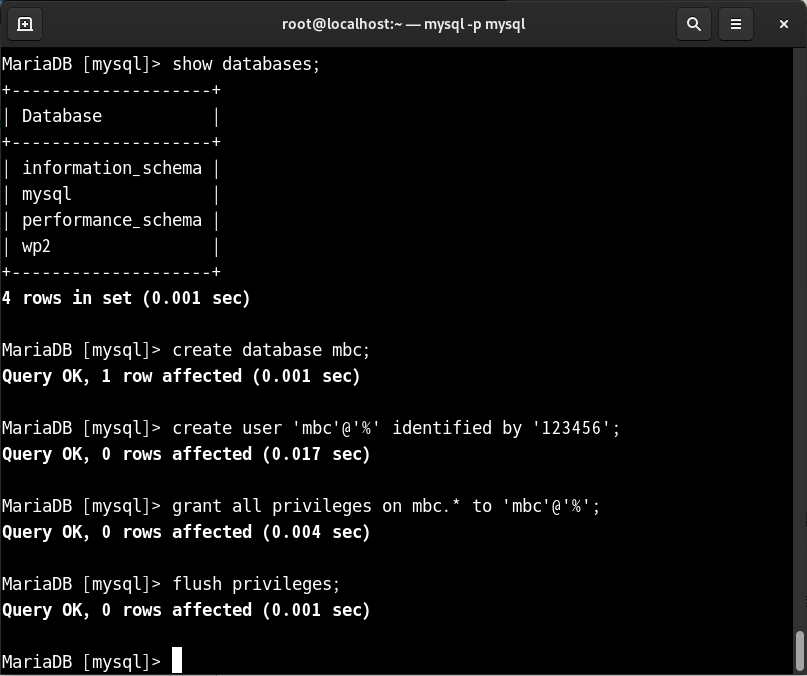Click the 'grant all privileges' command
Screen dimensions: 807x676
click(386, 506)
